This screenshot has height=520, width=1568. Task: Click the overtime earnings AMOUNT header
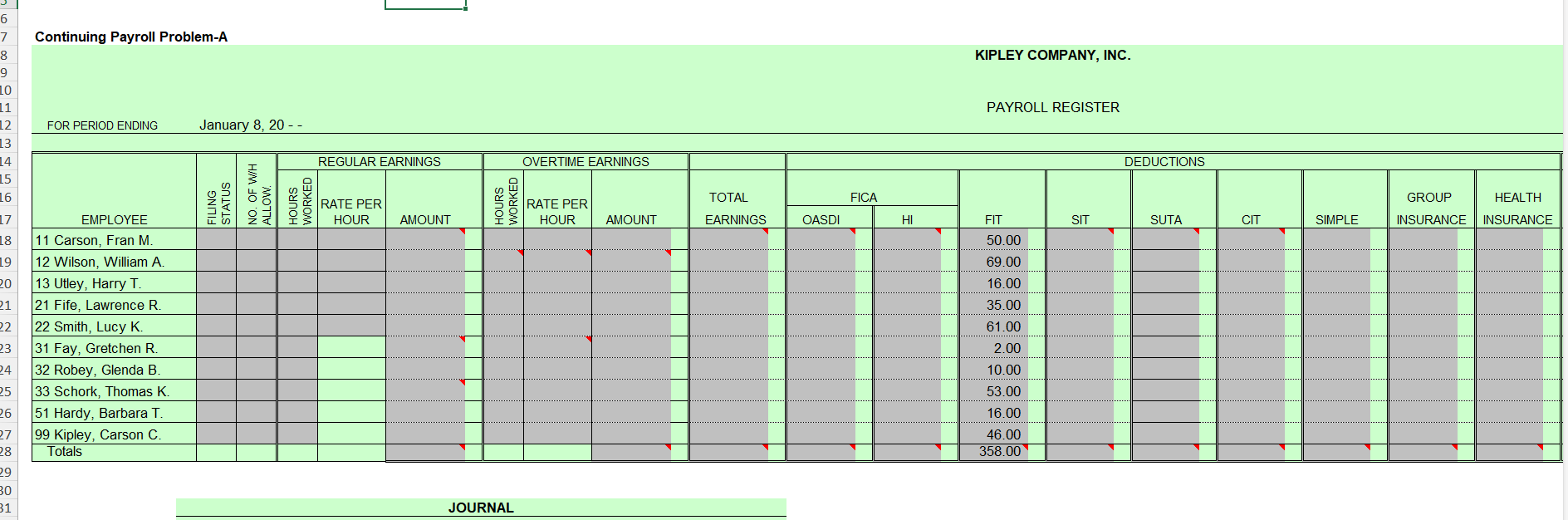(631, 219)
